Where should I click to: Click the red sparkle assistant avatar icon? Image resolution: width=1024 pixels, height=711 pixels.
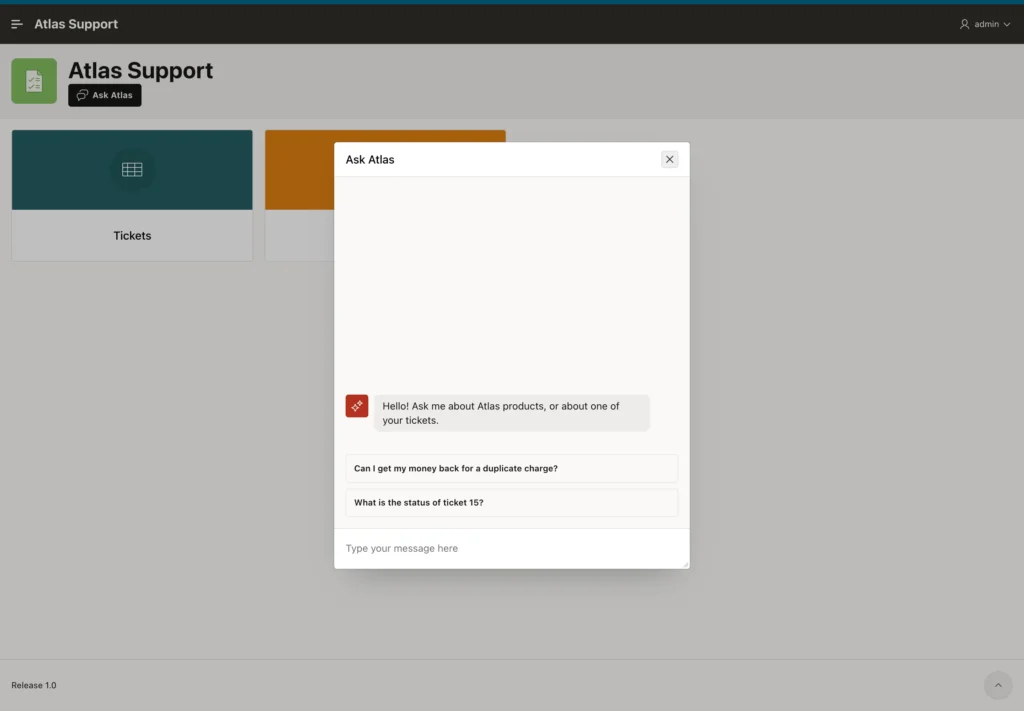click(357, 406)
